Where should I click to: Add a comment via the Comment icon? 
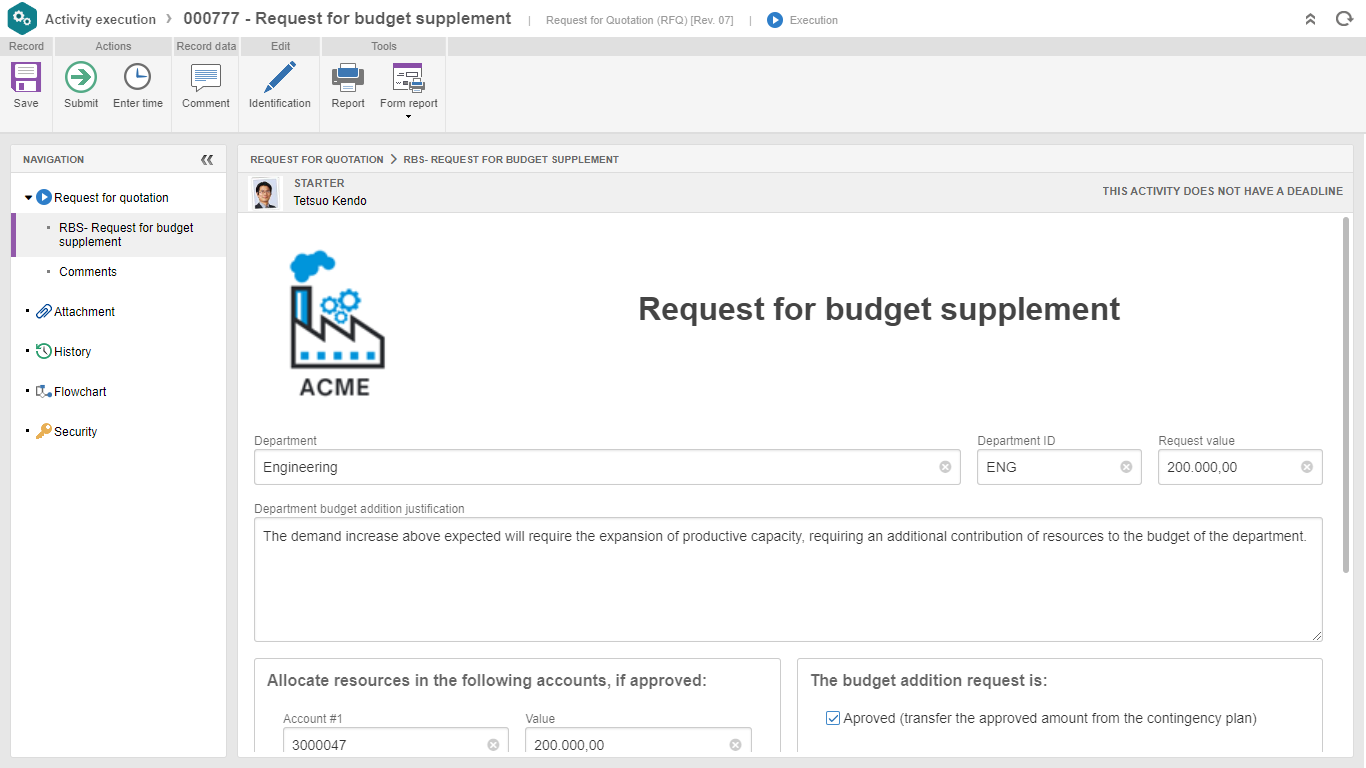click(204, 77)
